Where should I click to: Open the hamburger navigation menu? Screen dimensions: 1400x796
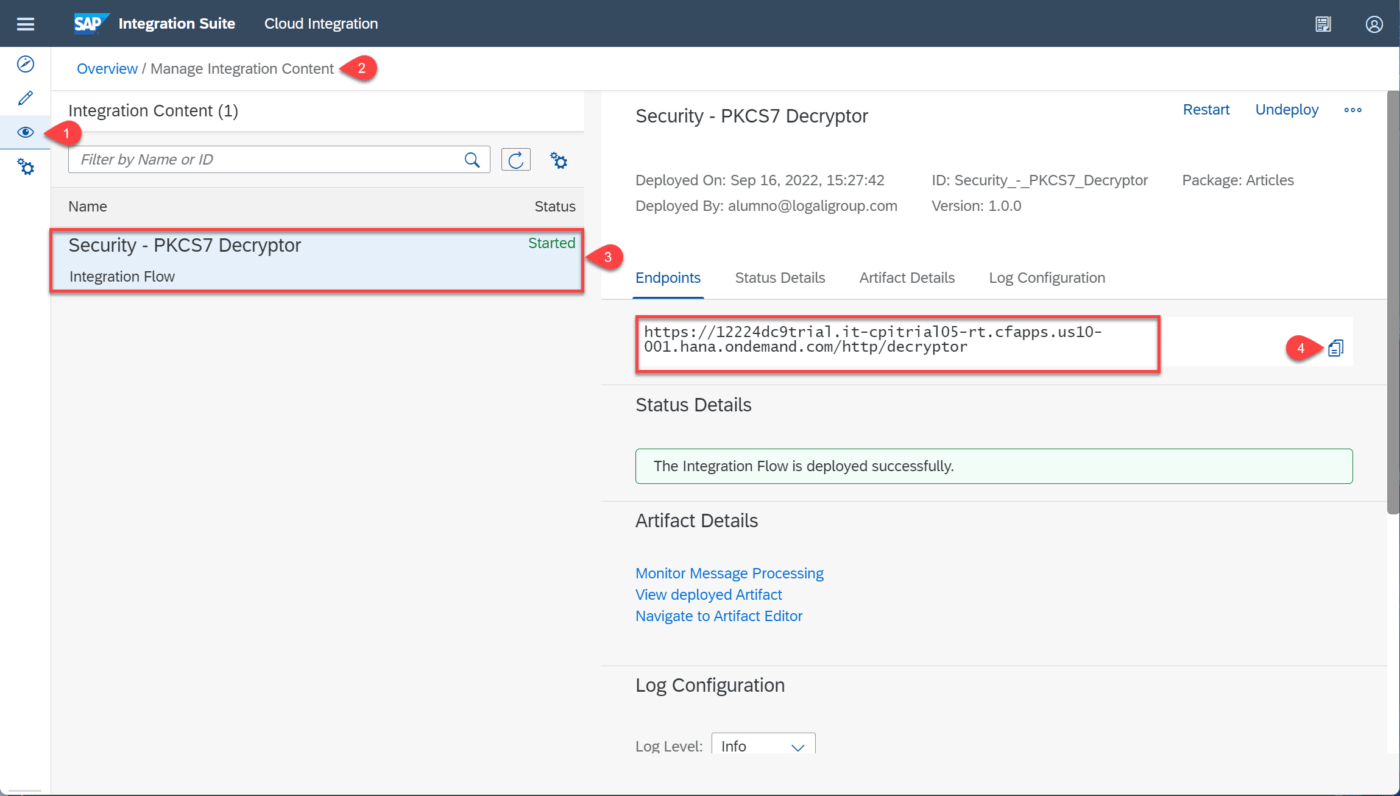click(26, 24)
